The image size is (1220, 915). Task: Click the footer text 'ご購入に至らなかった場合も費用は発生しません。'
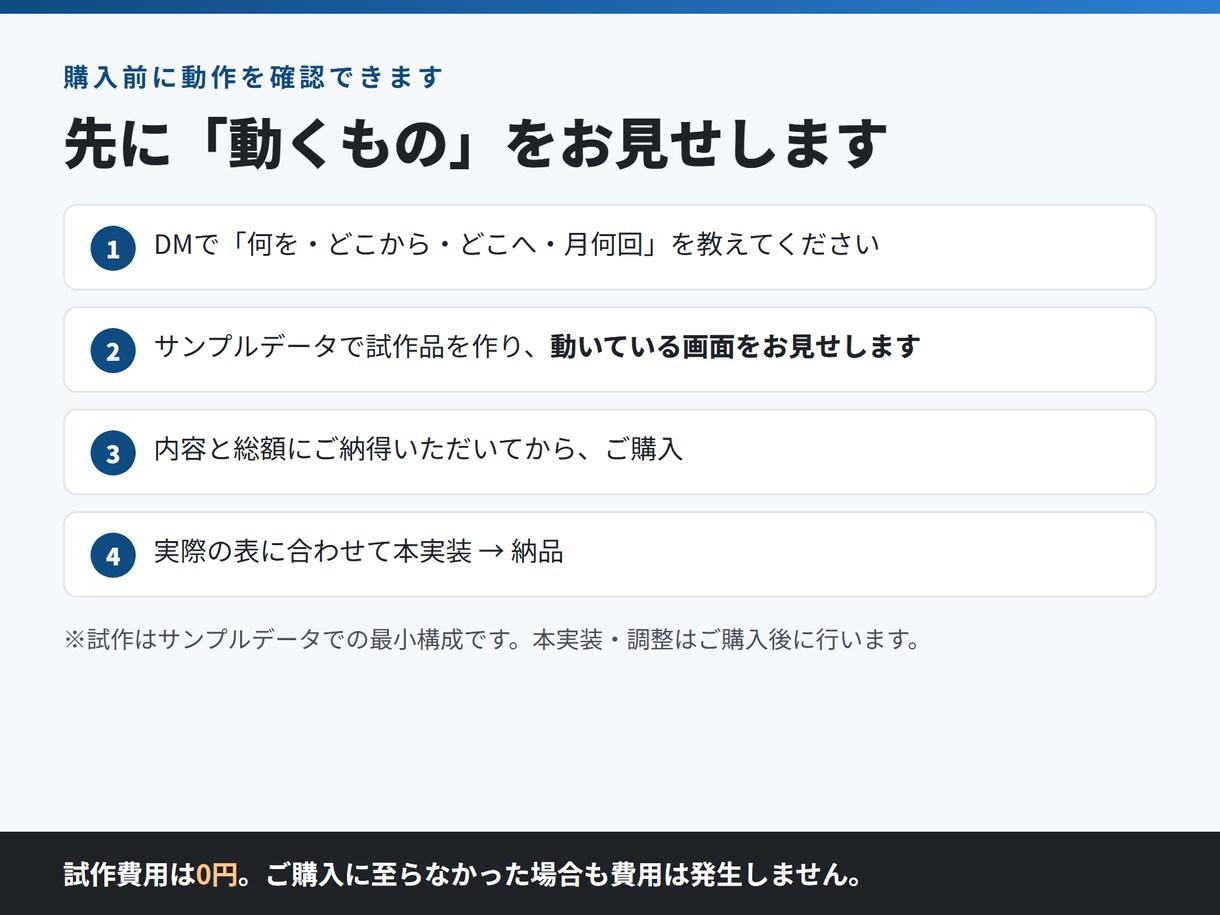pyautogui.click(x=564, y=875)
